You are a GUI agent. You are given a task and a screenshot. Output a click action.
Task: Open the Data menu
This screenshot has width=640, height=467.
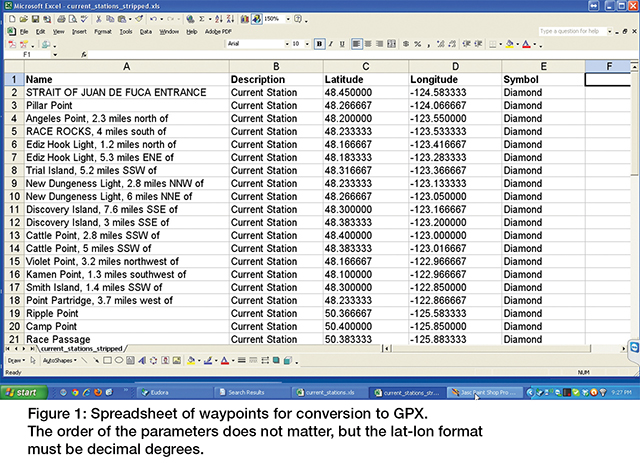[146, 31]
